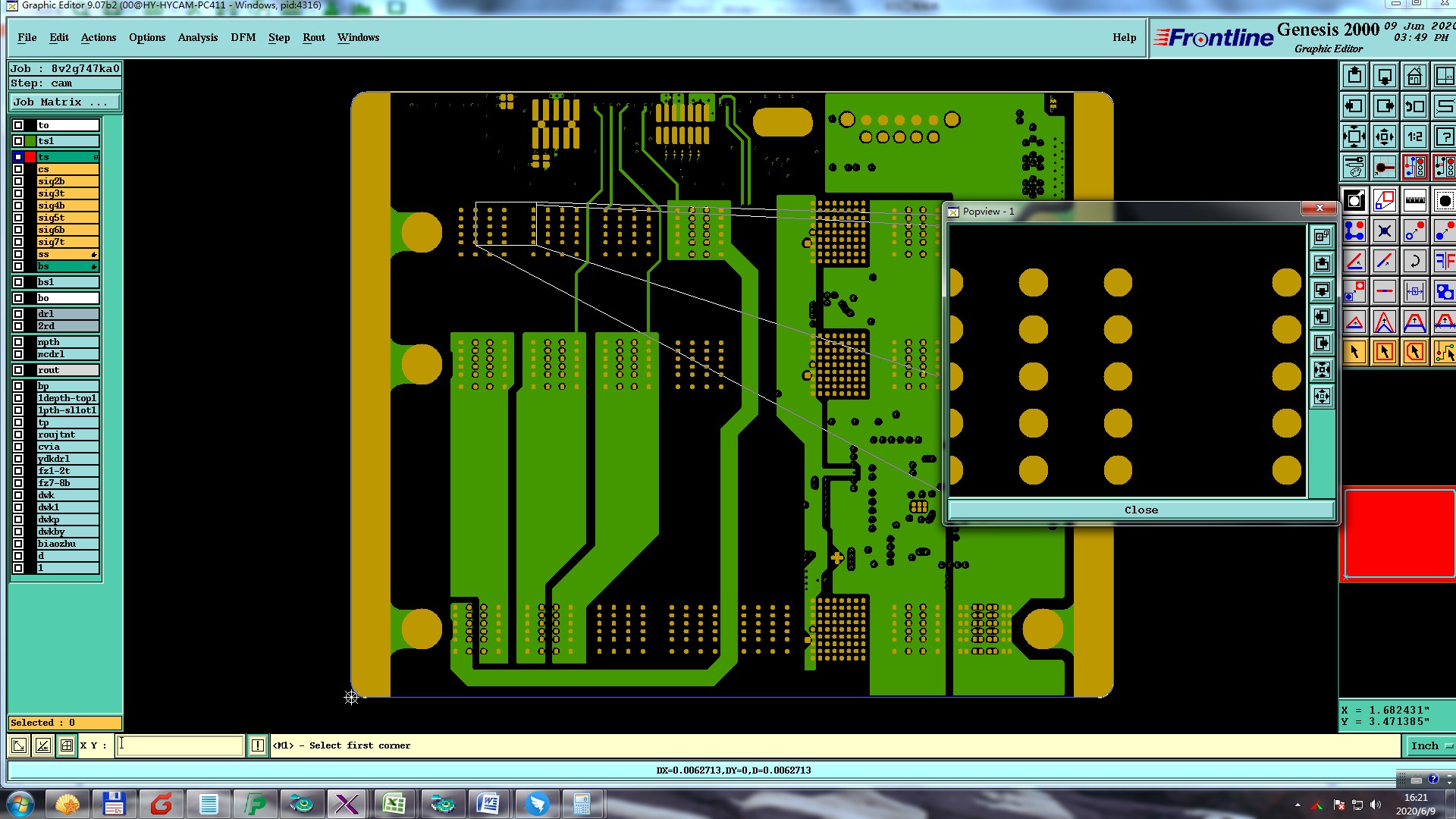Click the single arrow select mode icon
The height and width of the screenshot is (819, 1456).
1354,352
